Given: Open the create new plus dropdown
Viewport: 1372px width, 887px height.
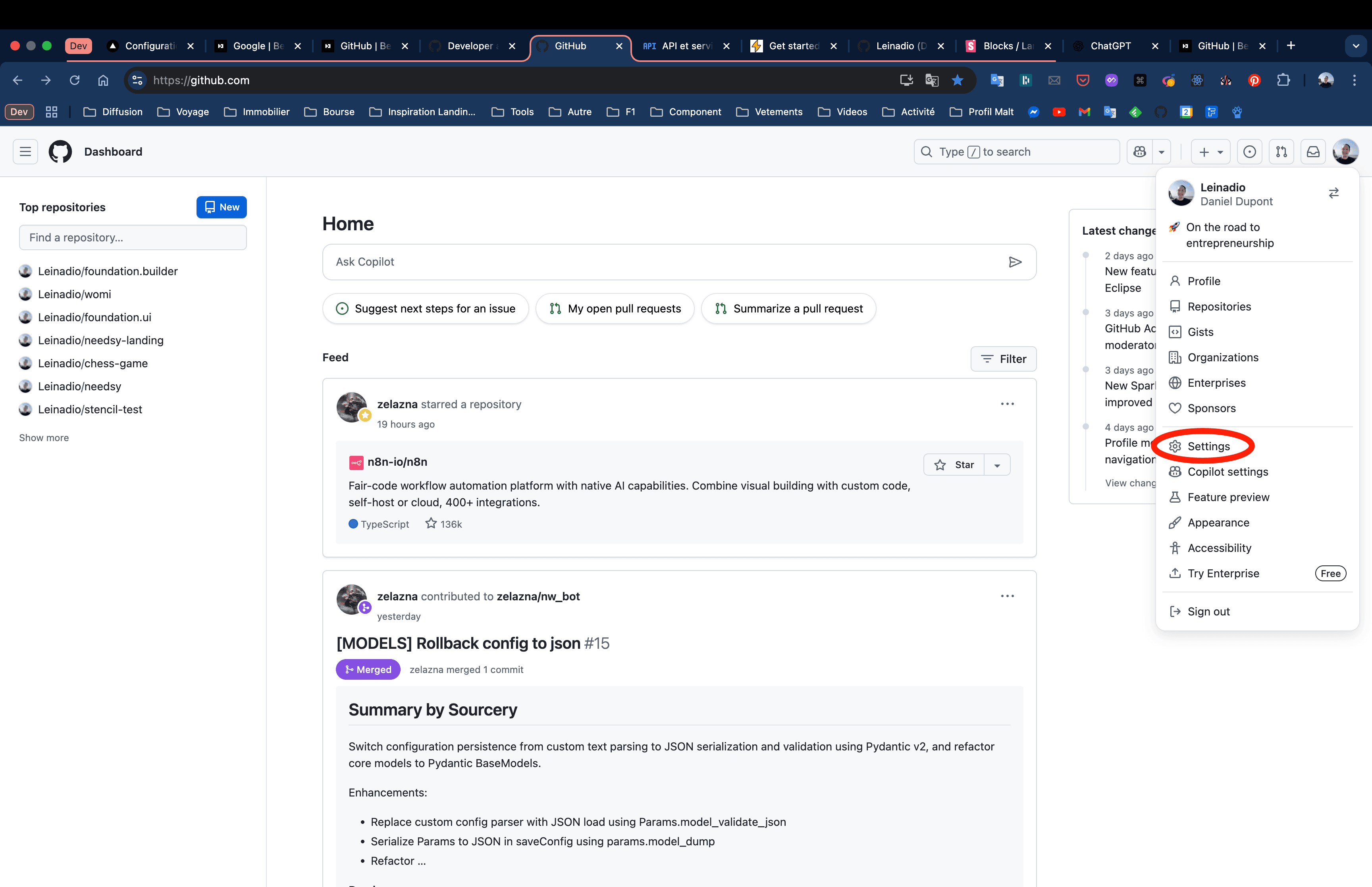Looking at the screenshot, I should click(x=1210, y=152).
